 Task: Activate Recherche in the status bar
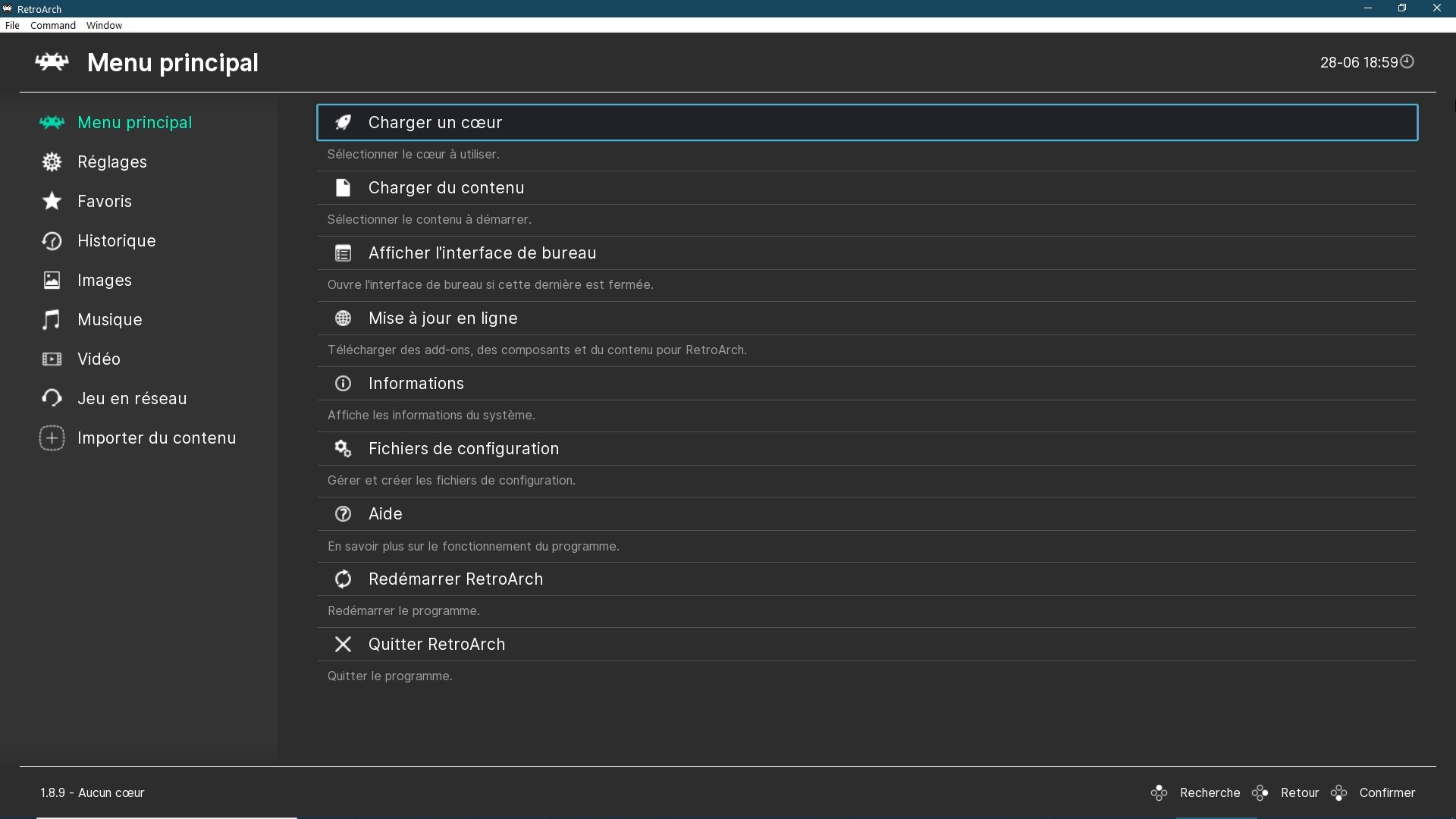[1210, 792]
